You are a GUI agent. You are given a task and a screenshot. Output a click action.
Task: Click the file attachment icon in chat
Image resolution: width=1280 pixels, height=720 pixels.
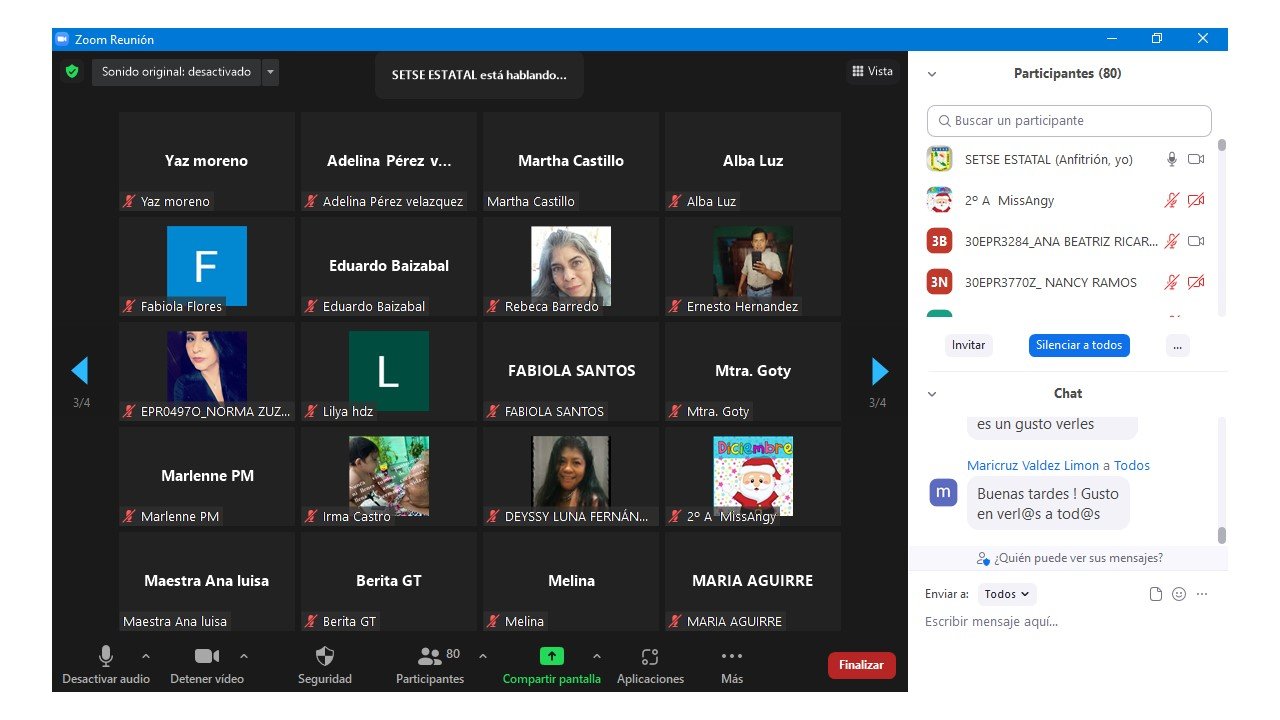(x=1156, y=594)
